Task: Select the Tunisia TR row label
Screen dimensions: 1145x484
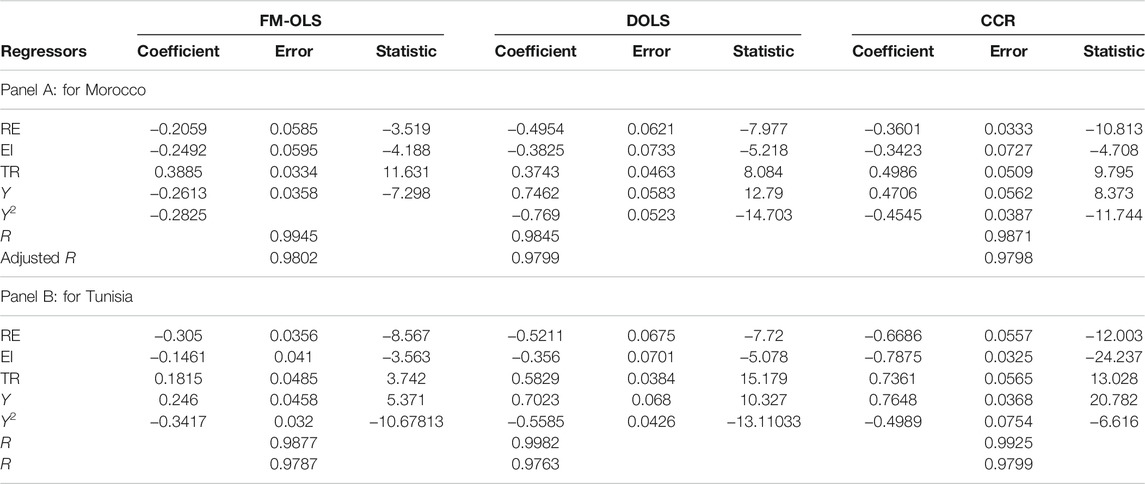Action: [10, 377]
